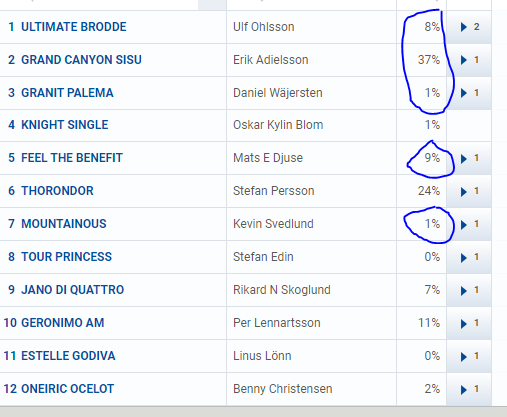Image resolution: width=507 pixels, height=417 pixels.
Task: Select driver name Benny Christensen
Action: pyautogui.click(x=282, y=389)
